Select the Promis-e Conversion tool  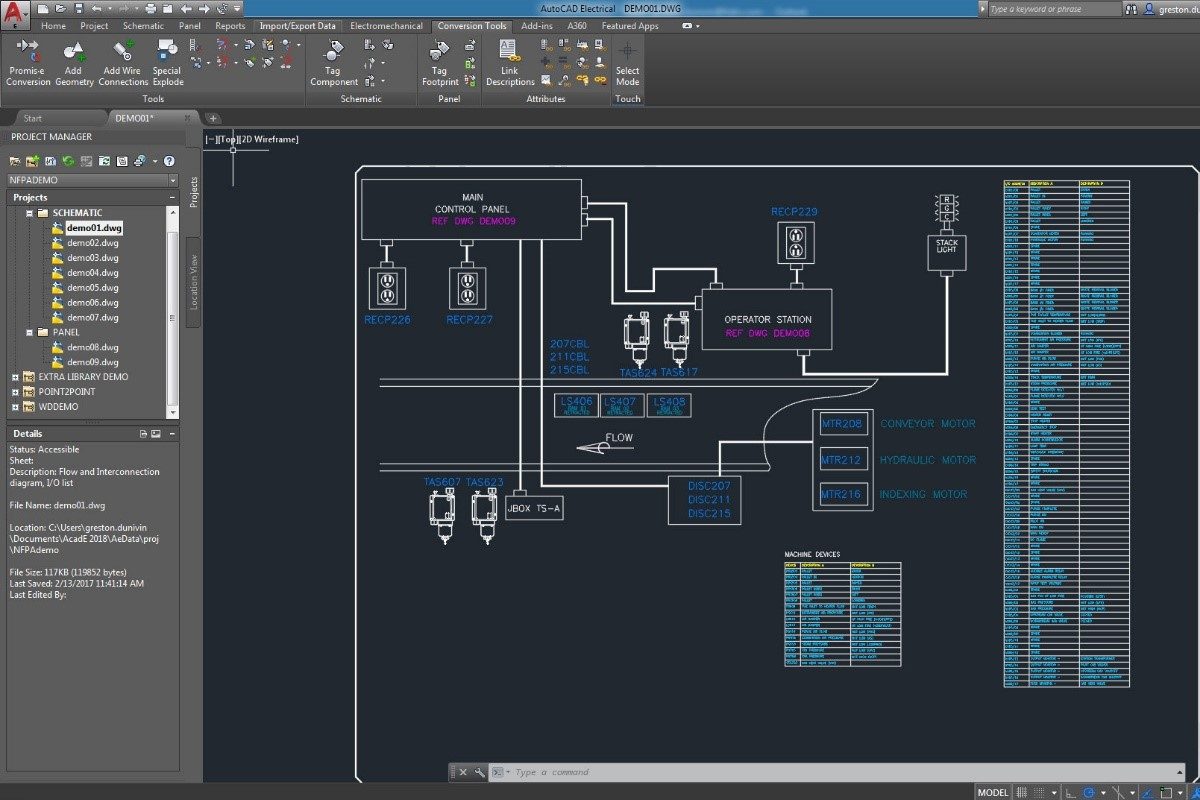tap(27, 60)
